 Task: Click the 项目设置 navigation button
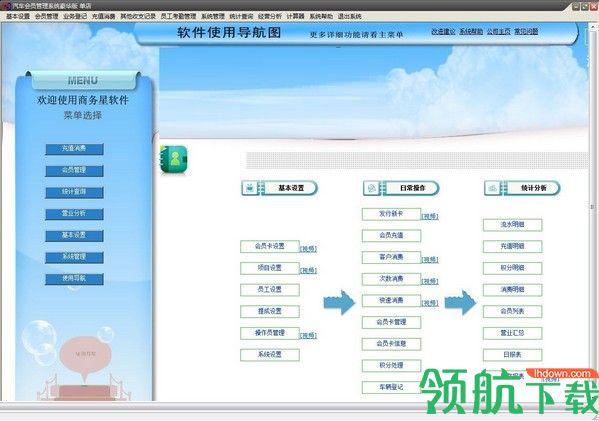(270, 268)
